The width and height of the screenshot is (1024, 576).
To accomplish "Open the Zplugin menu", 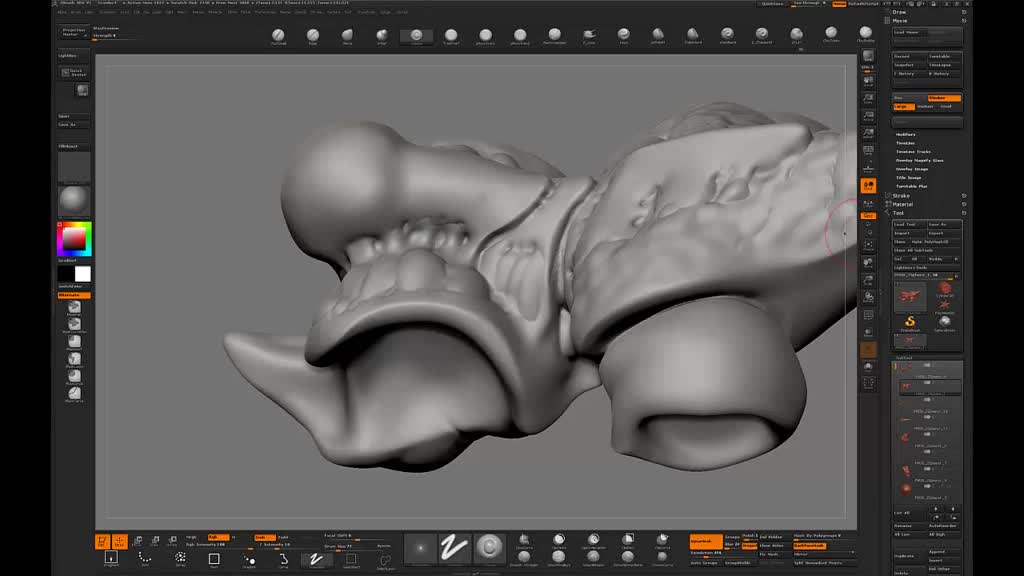I will pos(386,12).
